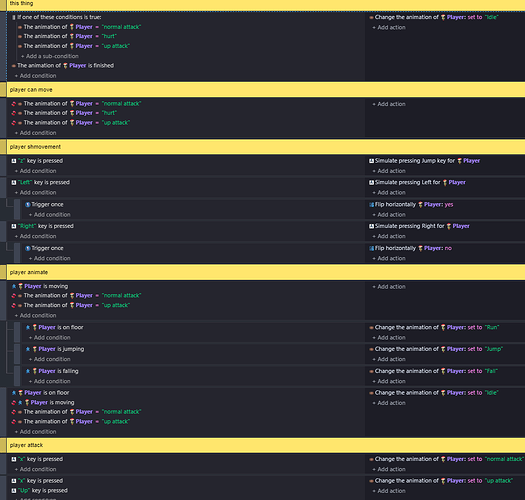Select the "Simulate pressing Left for Player" action
The height and width of the screenshot is (500, 525).
click(418, 183)
